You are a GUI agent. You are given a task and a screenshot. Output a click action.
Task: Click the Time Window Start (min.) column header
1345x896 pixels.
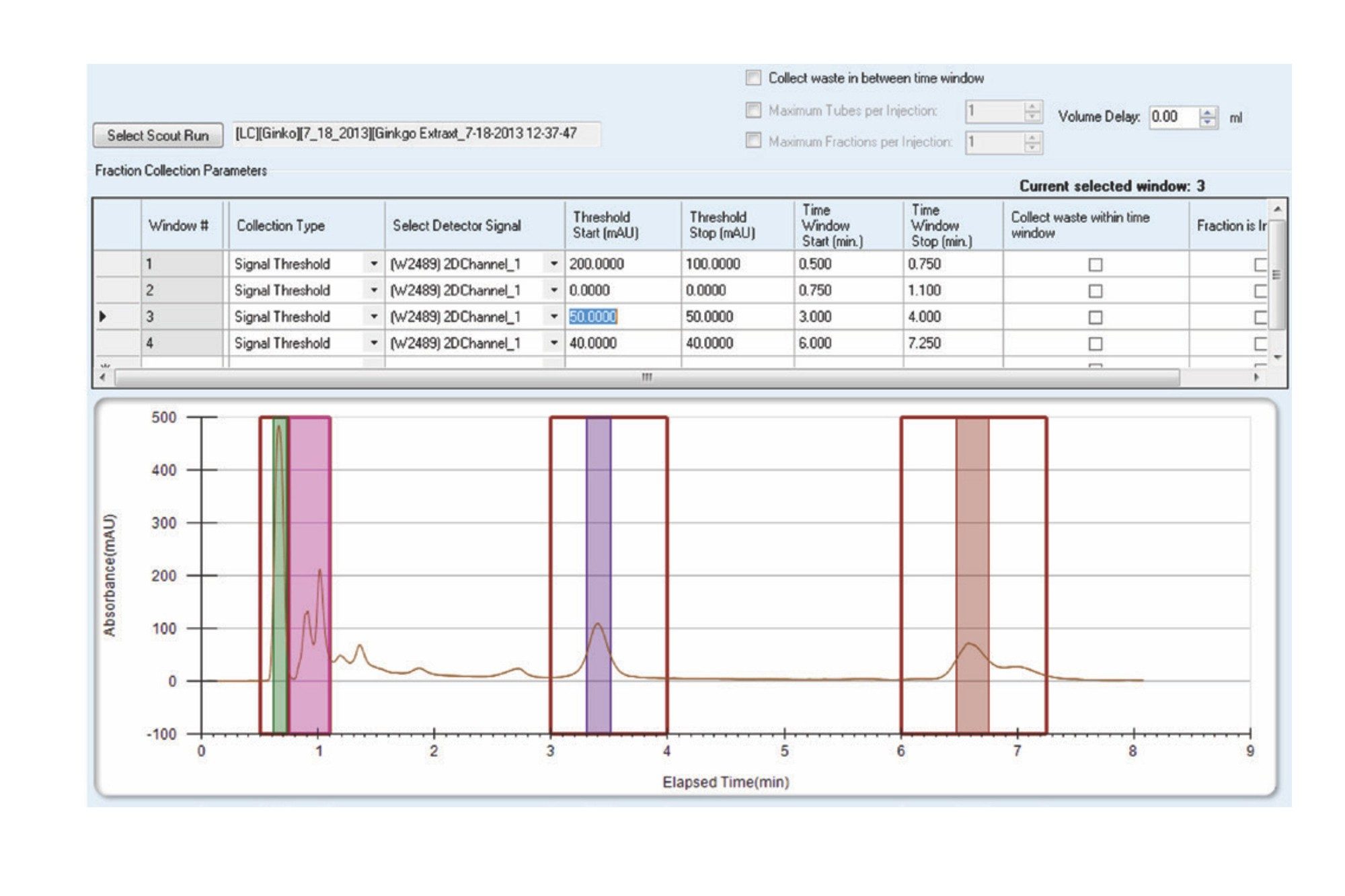[848, 225]
